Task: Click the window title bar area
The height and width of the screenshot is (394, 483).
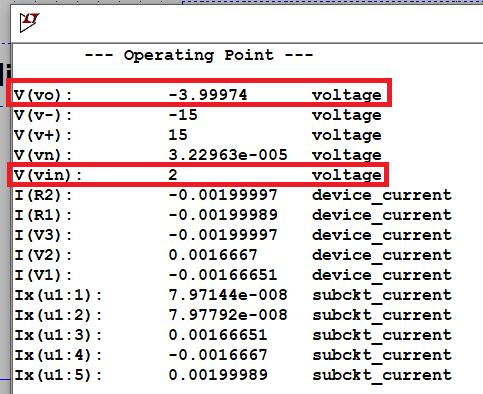Action: 247,24
